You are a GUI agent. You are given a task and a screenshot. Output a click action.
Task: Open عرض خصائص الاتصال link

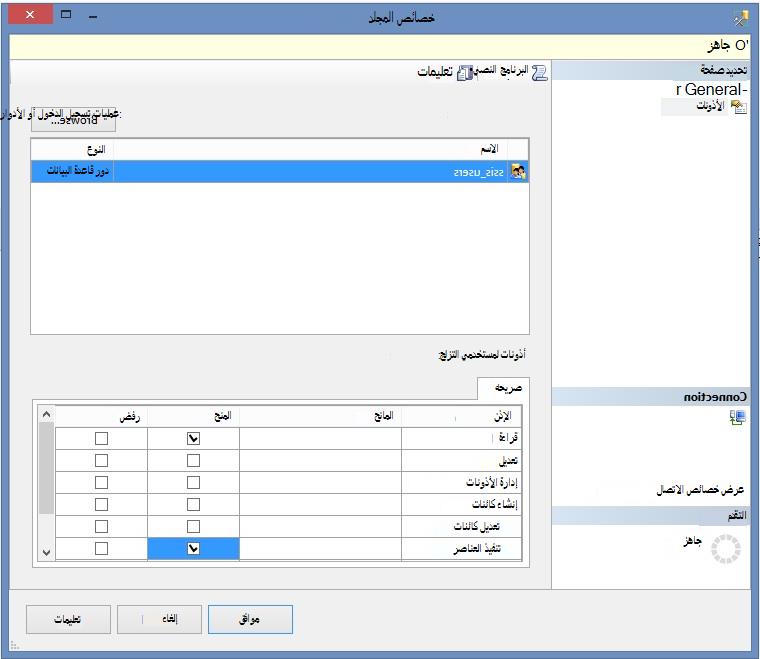[700, 490]
